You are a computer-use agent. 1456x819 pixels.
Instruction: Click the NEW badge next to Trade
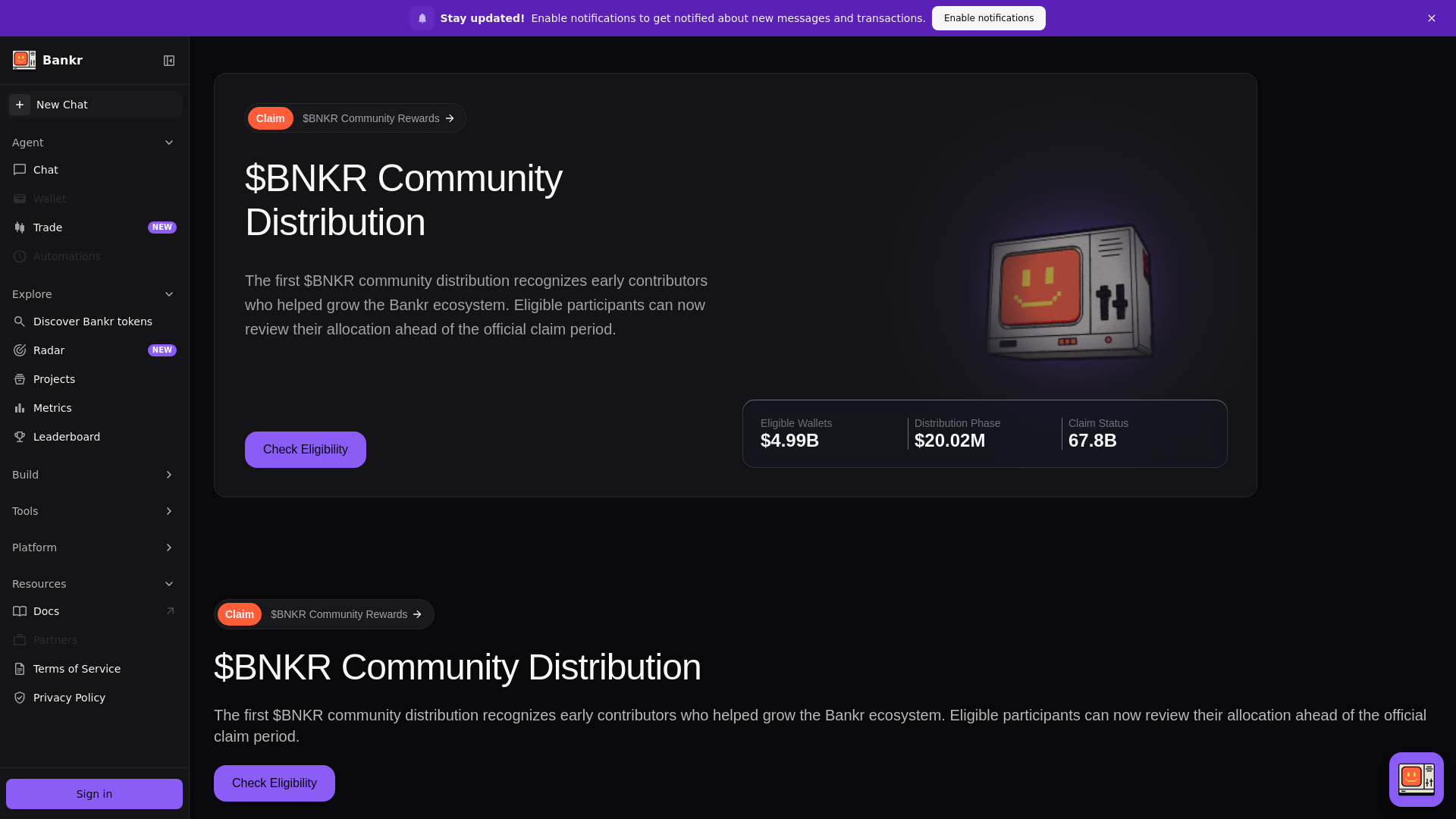coord(162,227)
